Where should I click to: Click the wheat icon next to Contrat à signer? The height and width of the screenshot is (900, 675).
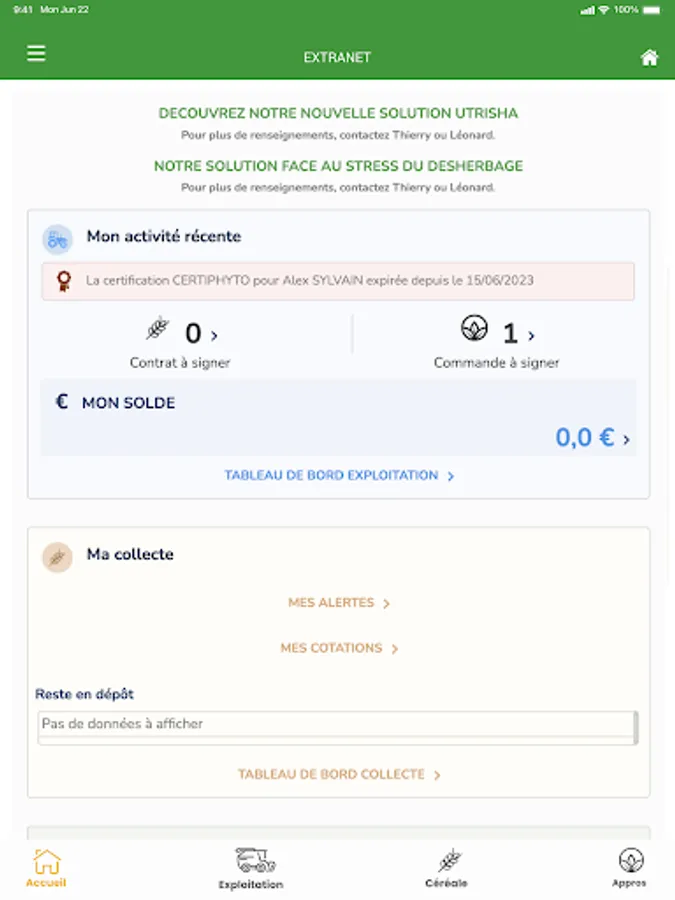pos(157,328)
